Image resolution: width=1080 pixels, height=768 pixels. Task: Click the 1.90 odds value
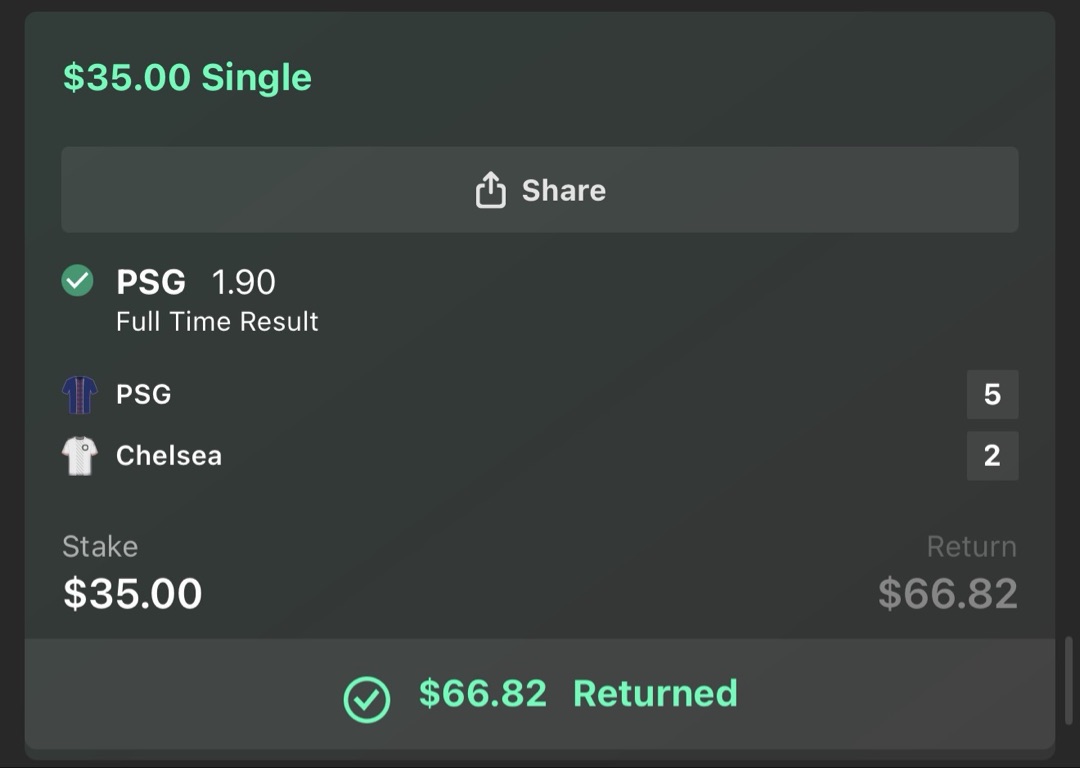tap(243, 283)
